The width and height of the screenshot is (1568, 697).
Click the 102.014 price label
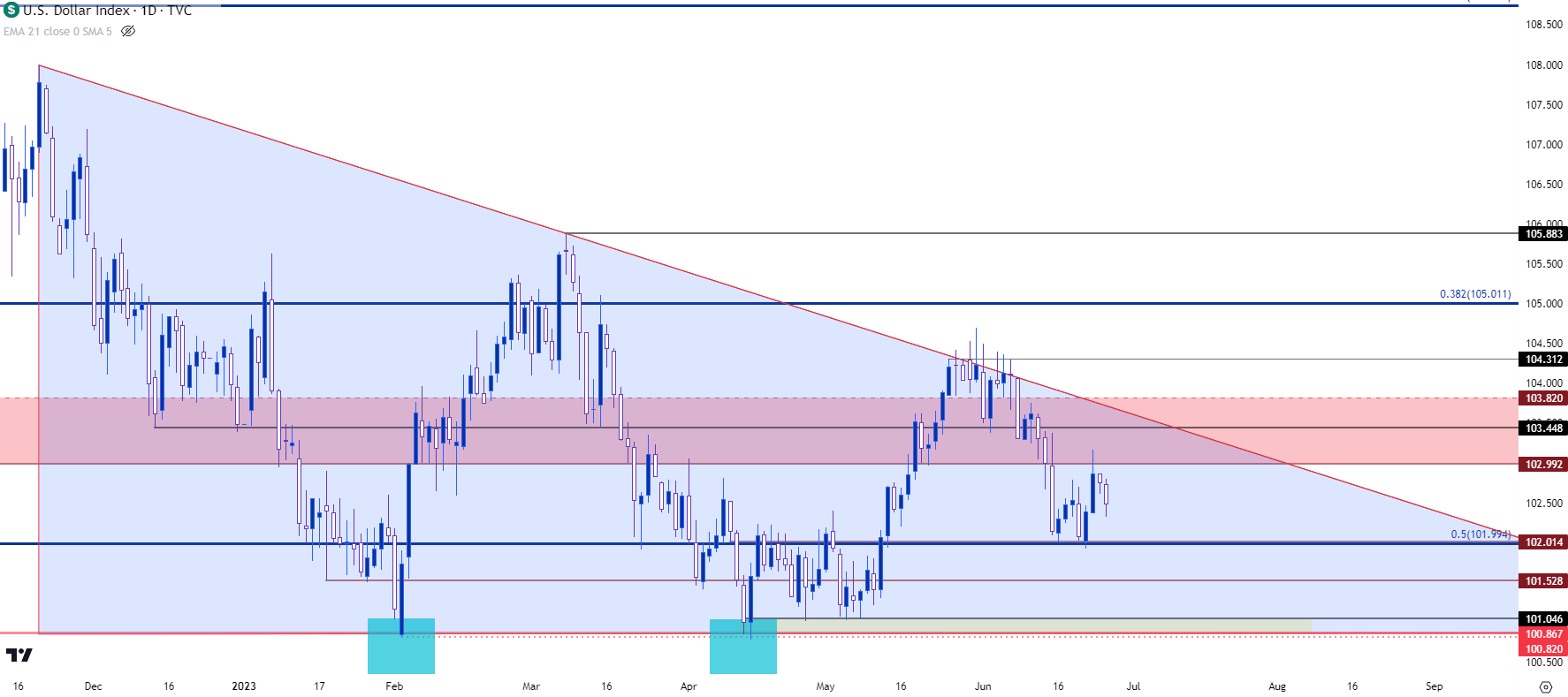[1543, 542]
